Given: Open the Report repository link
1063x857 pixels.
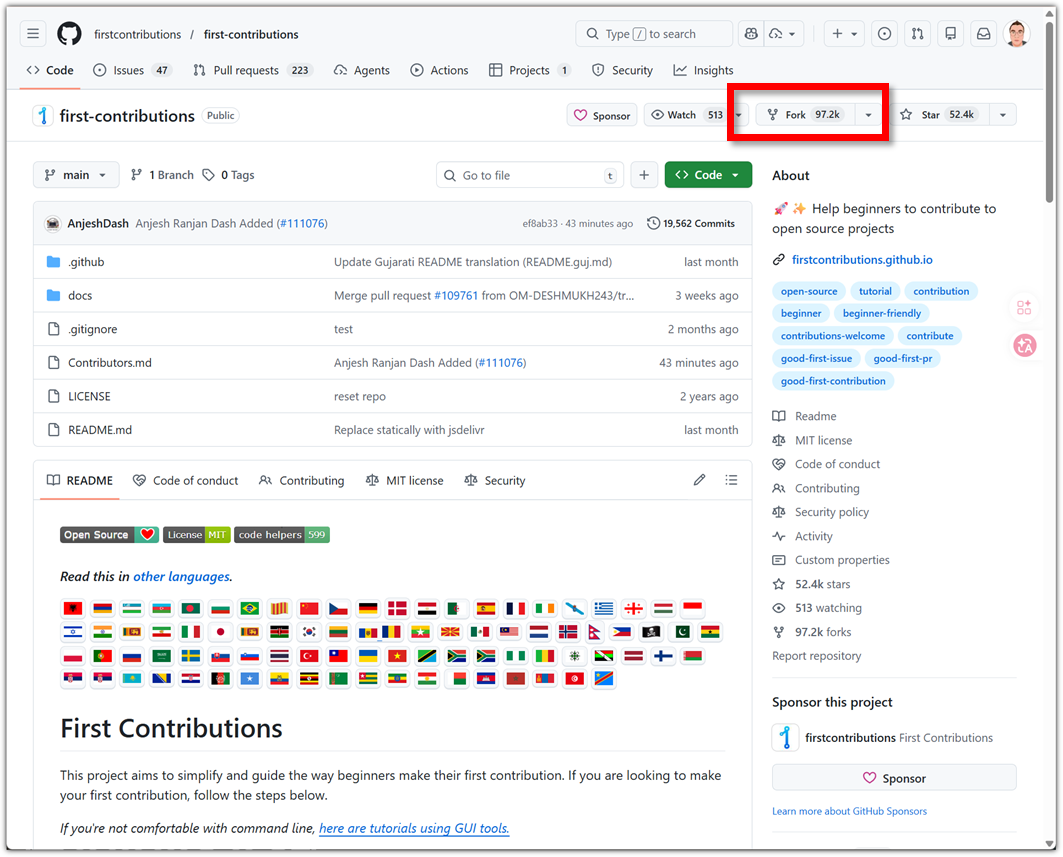Looking at the screenshot, I should [816, 656].
